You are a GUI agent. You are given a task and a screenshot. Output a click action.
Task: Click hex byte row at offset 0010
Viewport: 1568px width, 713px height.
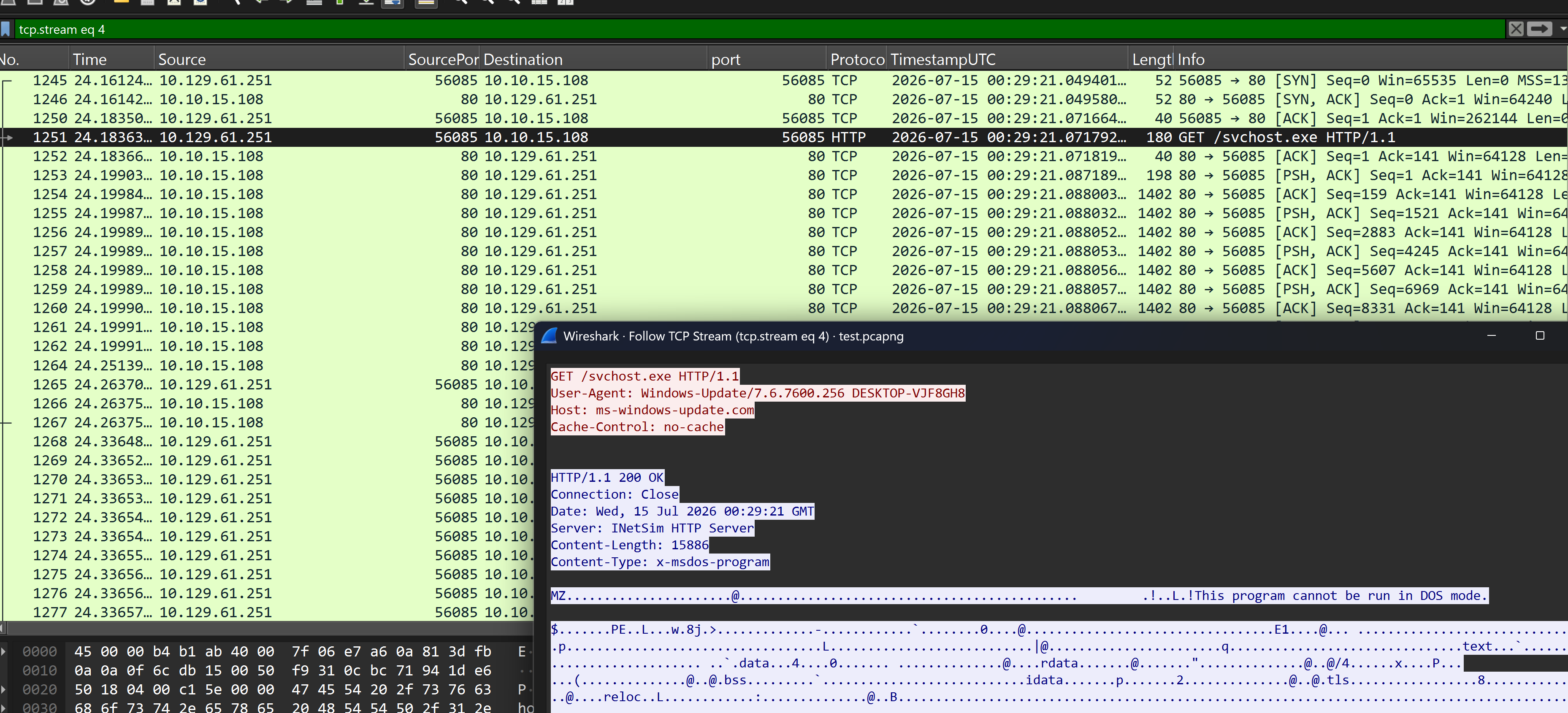click(x=282, y=670)
